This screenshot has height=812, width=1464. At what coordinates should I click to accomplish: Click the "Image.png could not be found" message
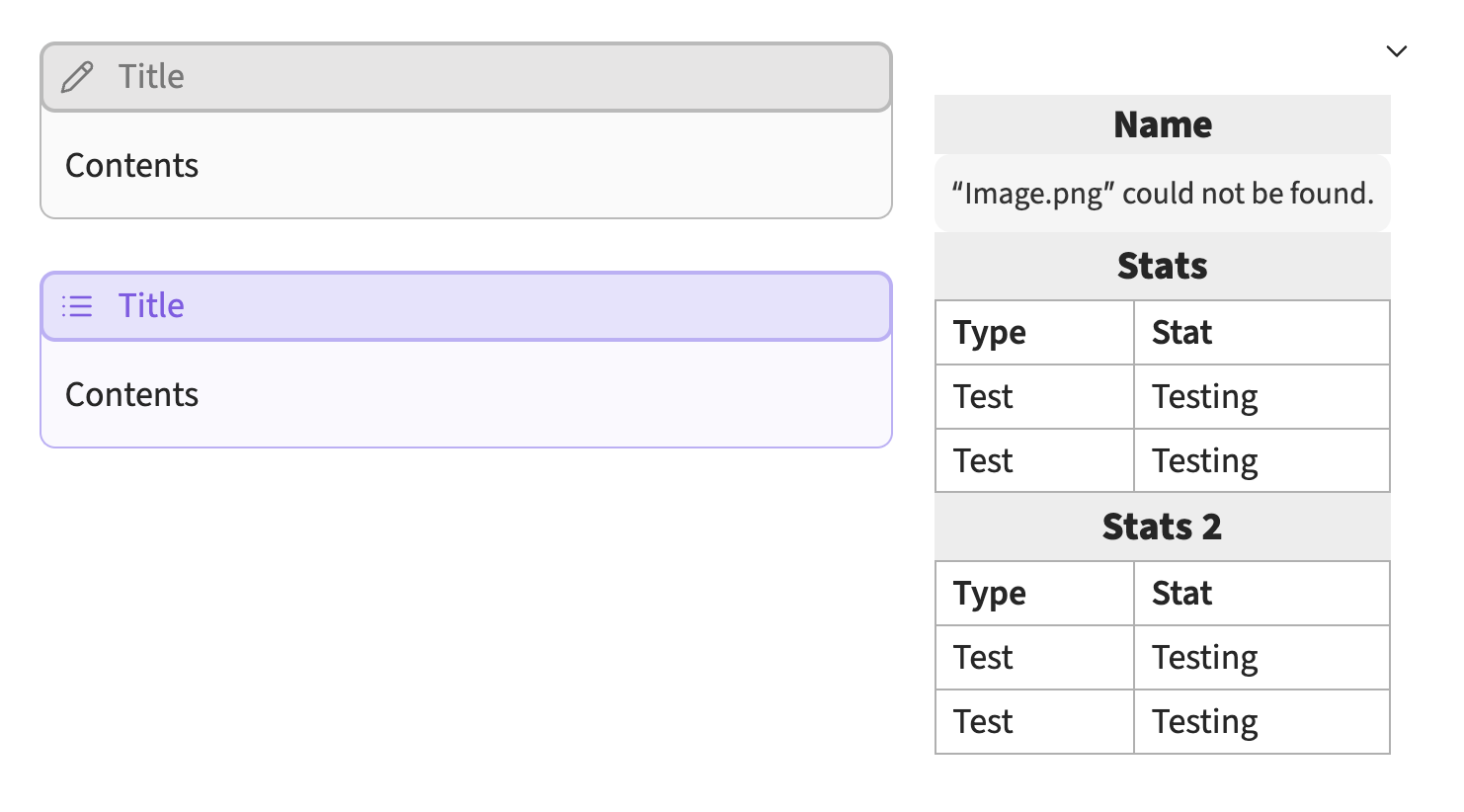point(1162,194)
